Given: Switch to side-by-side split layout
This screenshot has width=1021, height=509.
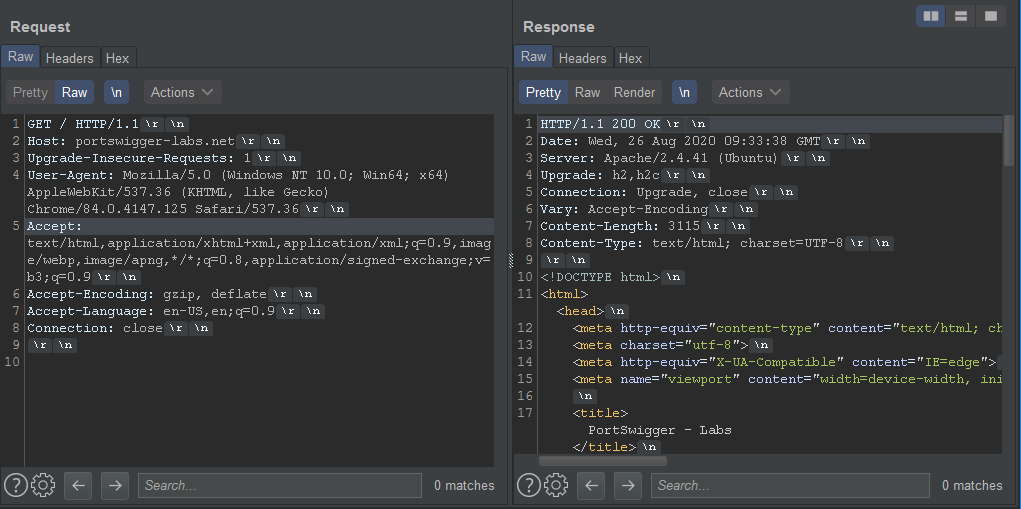Looking at the screenshot, I should pos(930,16).
